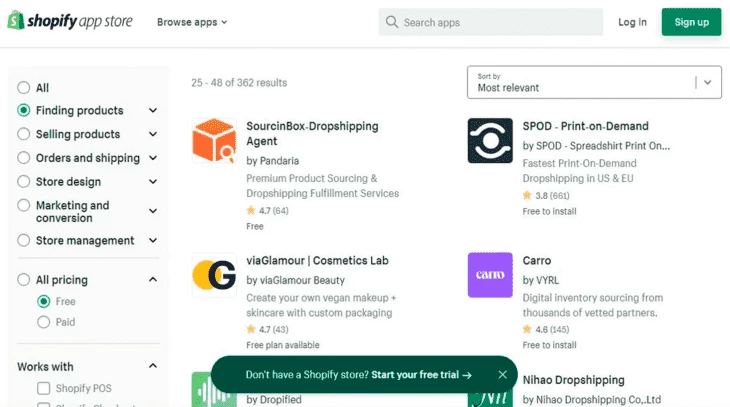Open viaGlamour | Cosmetics Lab title link
The width and height of the screenshot is (730, 407).
click(x=317, y=261)
